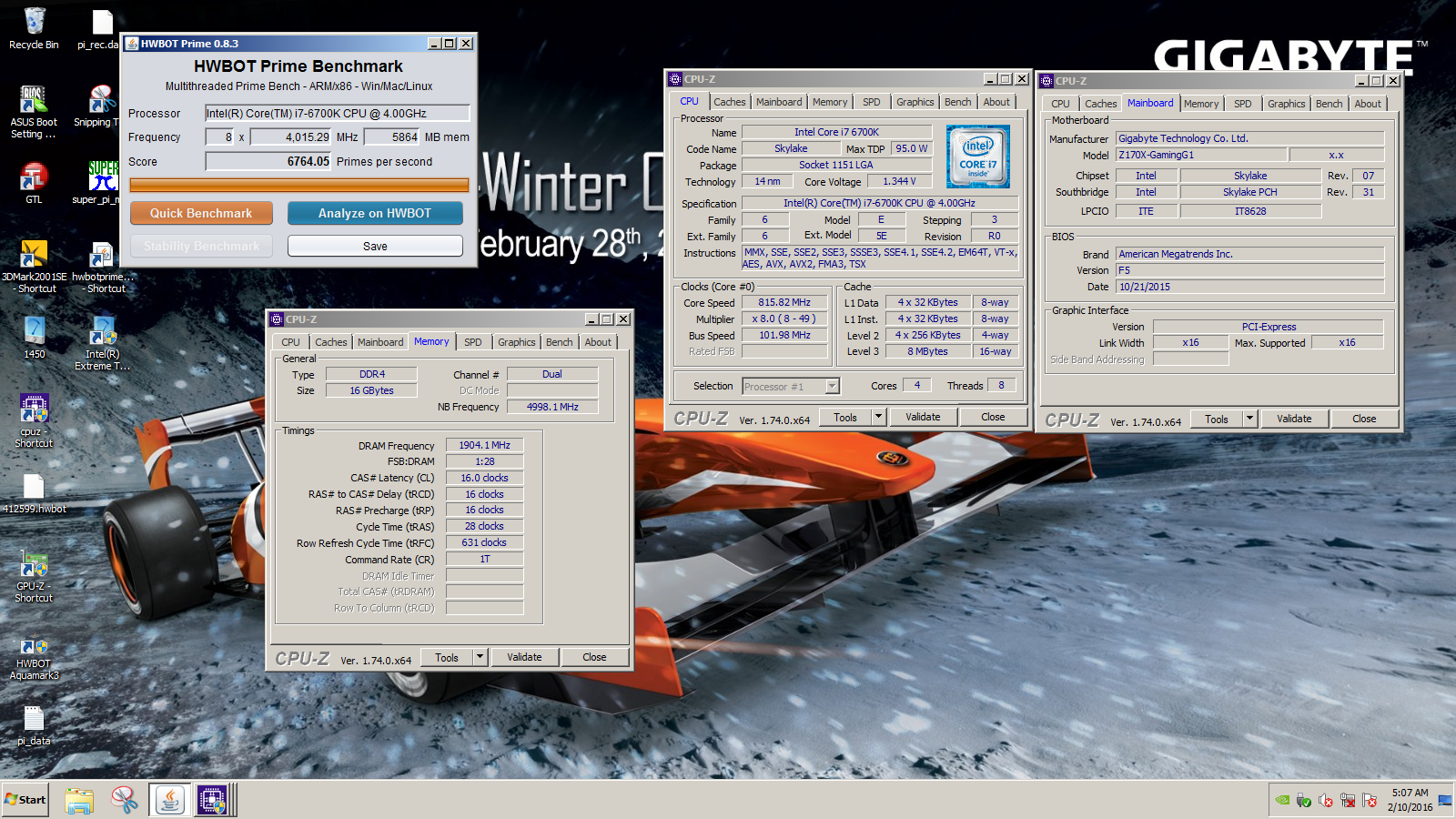Screen dimensions: 1456x819
Task: Click the Score field showing 6764.05
Action: click(268, 161)
